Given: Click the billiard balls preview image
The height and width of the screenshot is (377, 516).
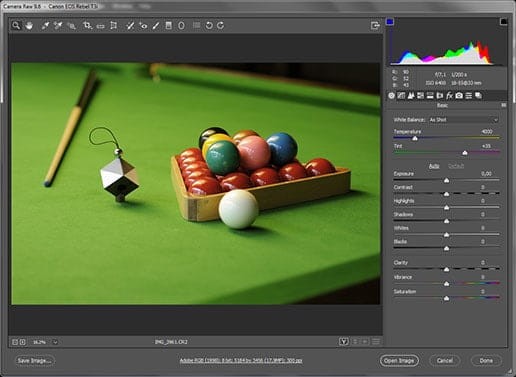Looking at the screenshot, I should click(x=196, y=183).
